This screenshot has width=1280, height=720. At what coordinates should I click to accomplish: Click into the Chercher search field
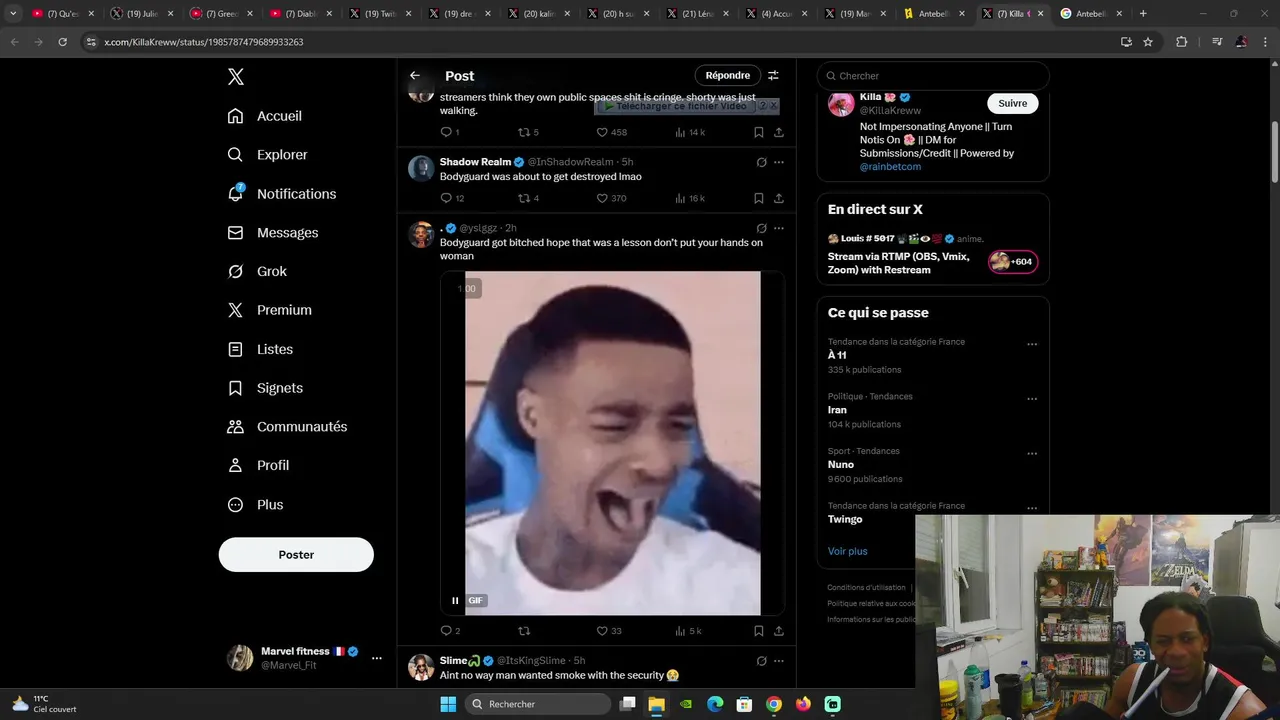click(933, 76)
